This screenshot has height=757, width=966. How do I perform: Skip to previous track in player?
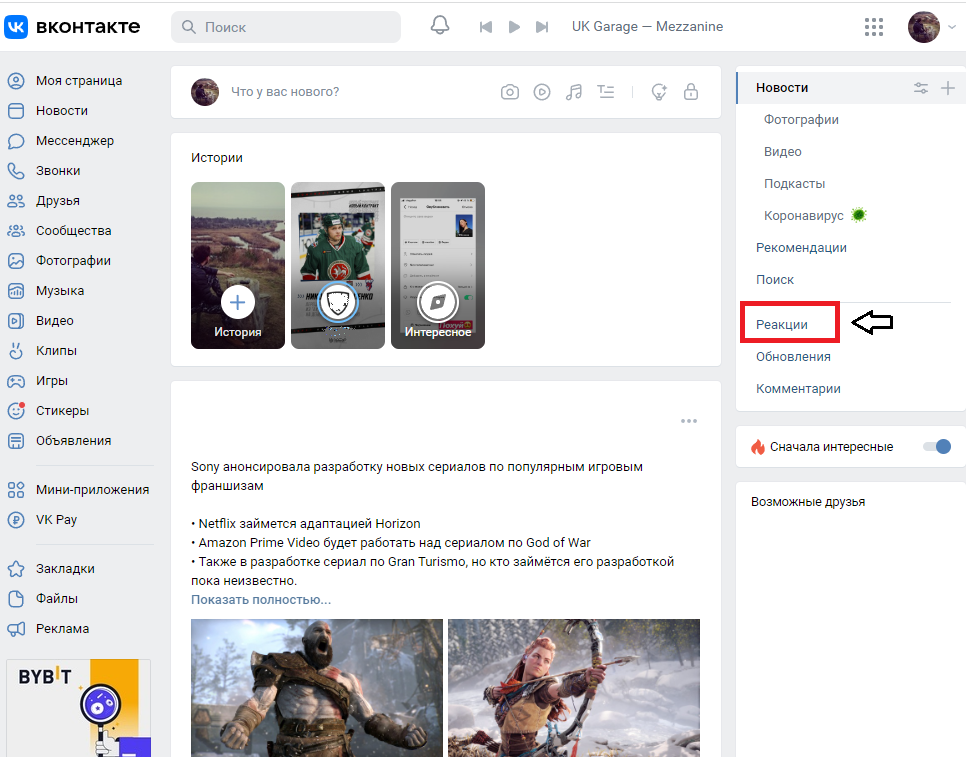485,27
